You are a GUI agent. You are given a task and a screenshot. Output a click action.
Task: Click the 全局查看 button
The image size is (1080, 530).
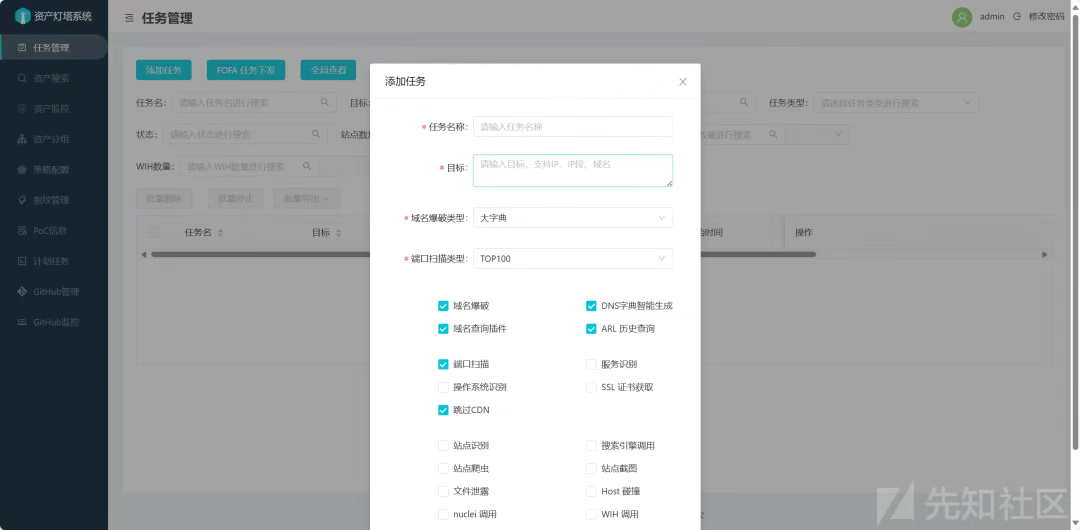click(x=328, y=70)
